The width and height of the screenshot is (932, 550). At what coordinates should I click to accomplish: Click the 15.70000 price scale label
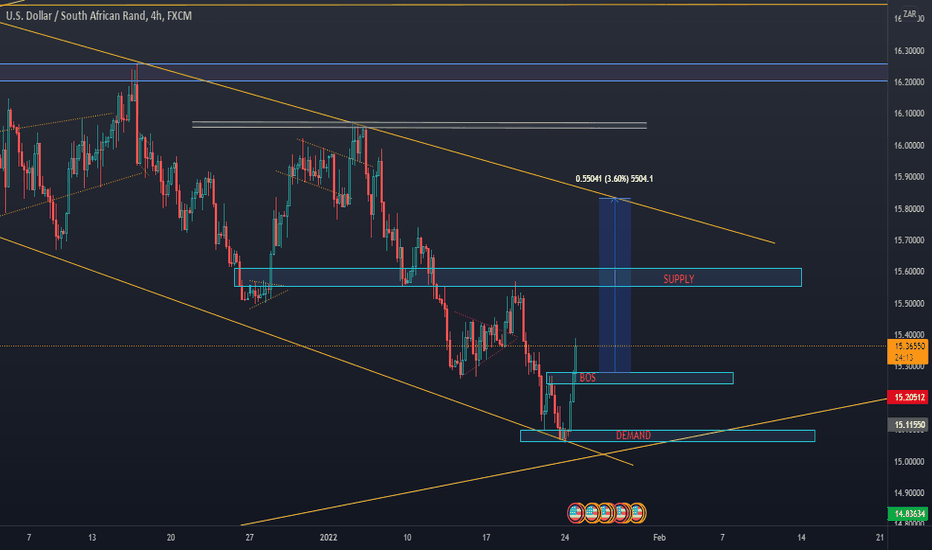coord(909,240)
